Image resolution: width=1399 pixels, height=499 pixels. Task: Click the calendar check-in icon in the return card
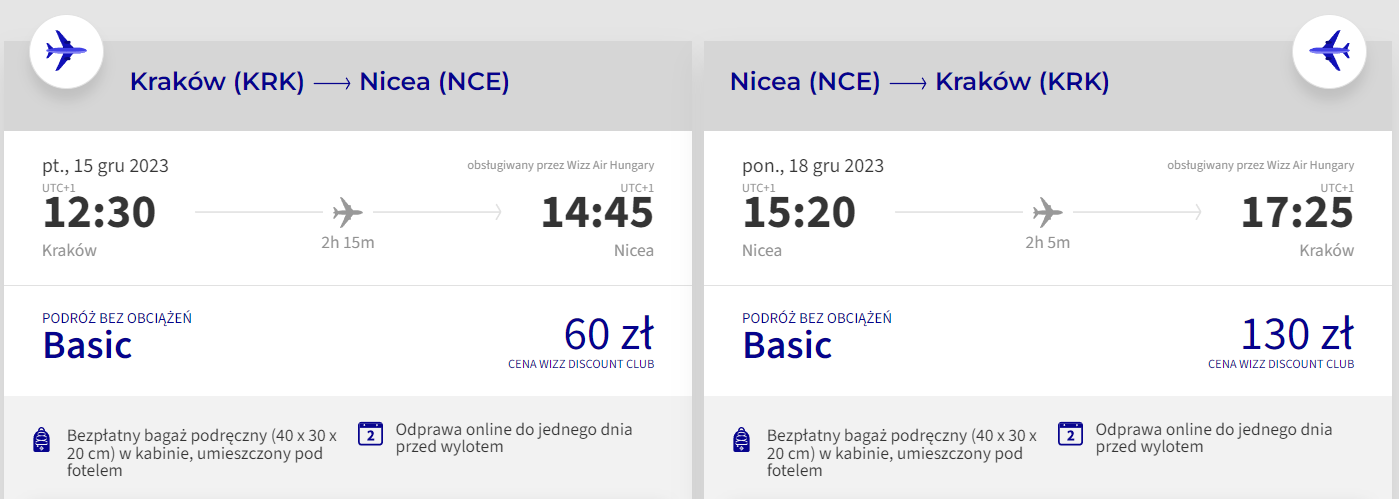1071,433
